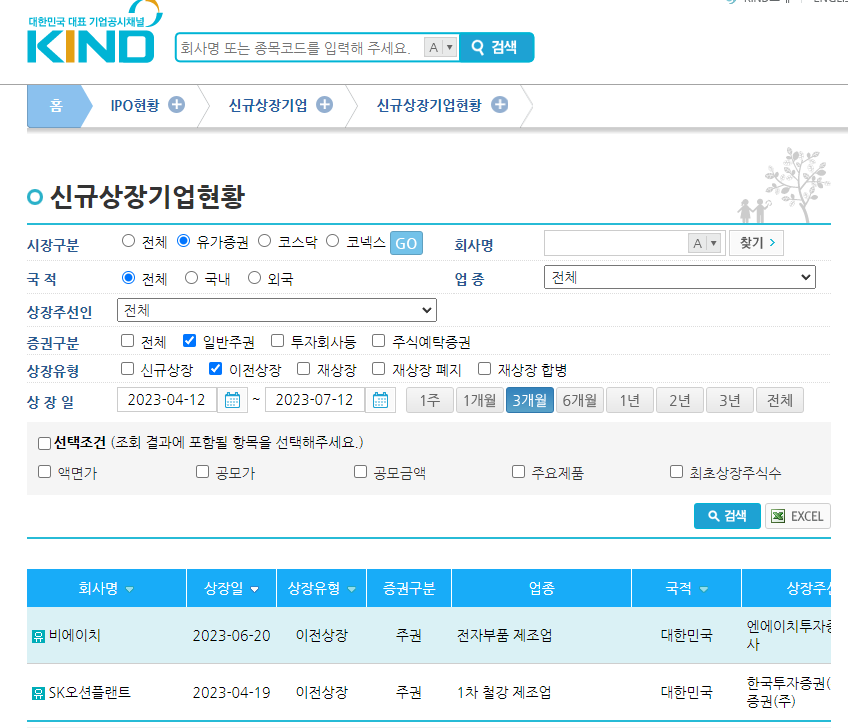Expand the 업종 dropdown
The width and height of the screenshot is (848, 728).
pyautogui.click(x=679, y=278)
